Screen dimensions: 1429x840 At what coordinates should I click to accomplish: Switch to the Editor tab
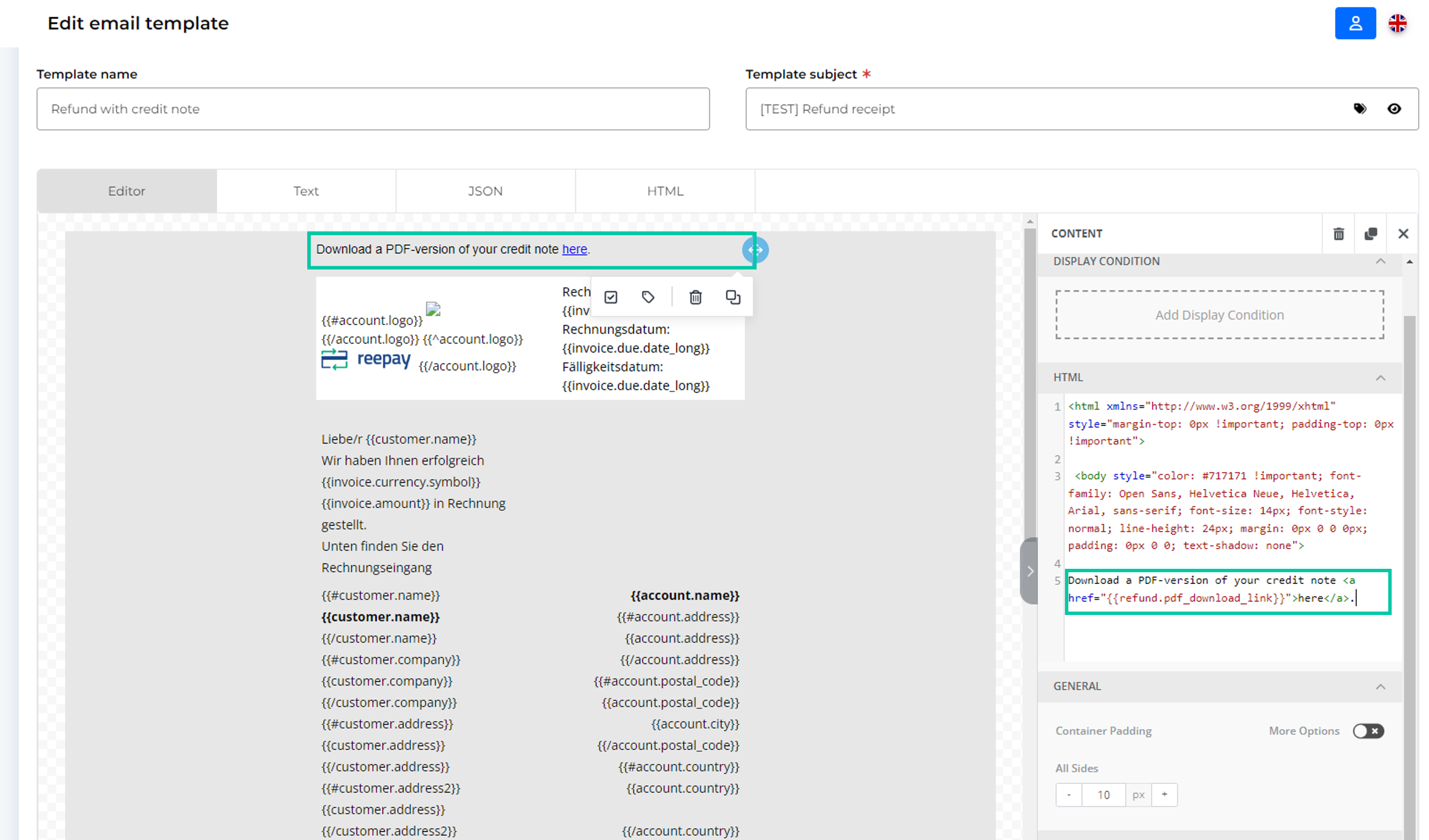click(x=127, y=191)
